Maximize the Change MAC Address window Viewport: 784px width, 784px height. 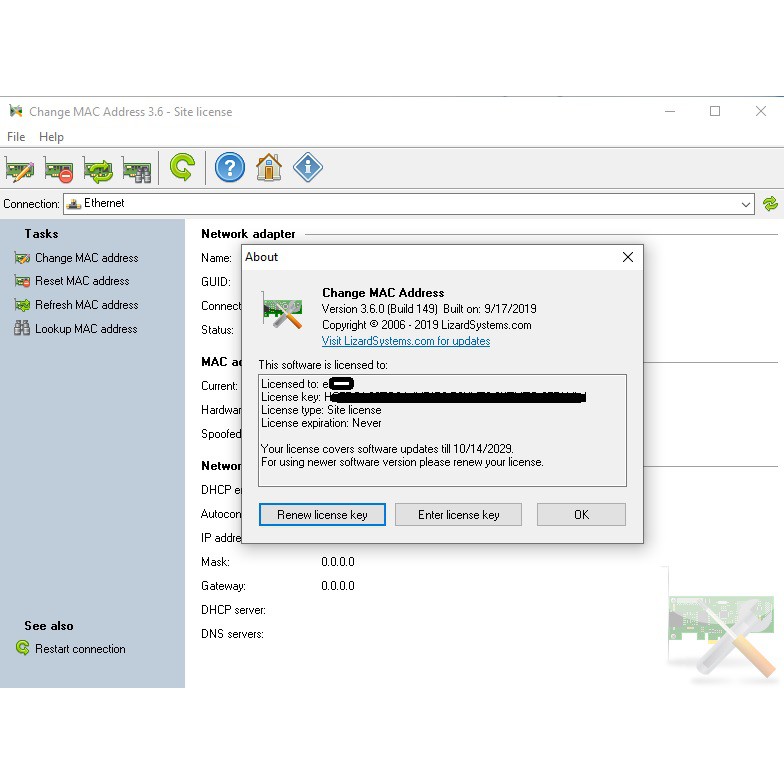(x=715, y=111)
